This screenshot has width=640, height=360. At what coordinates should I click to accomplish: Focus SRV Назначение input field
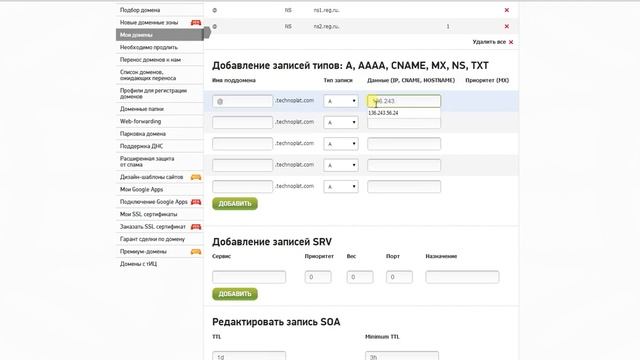pos(462,277)
